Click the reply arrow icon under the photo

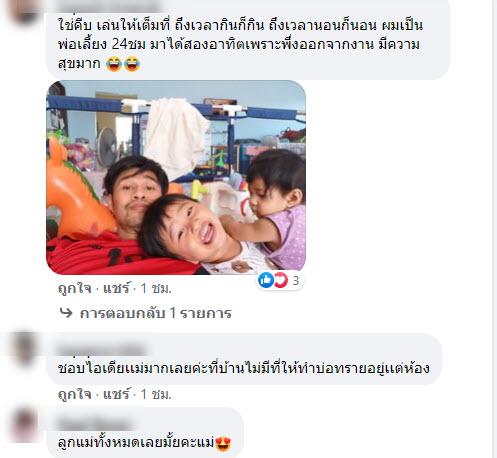[66, 313]
